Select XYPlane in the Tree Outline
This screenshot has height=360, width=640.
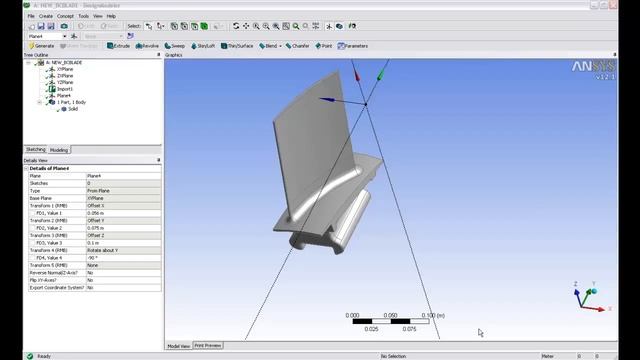tap(65, 69)
